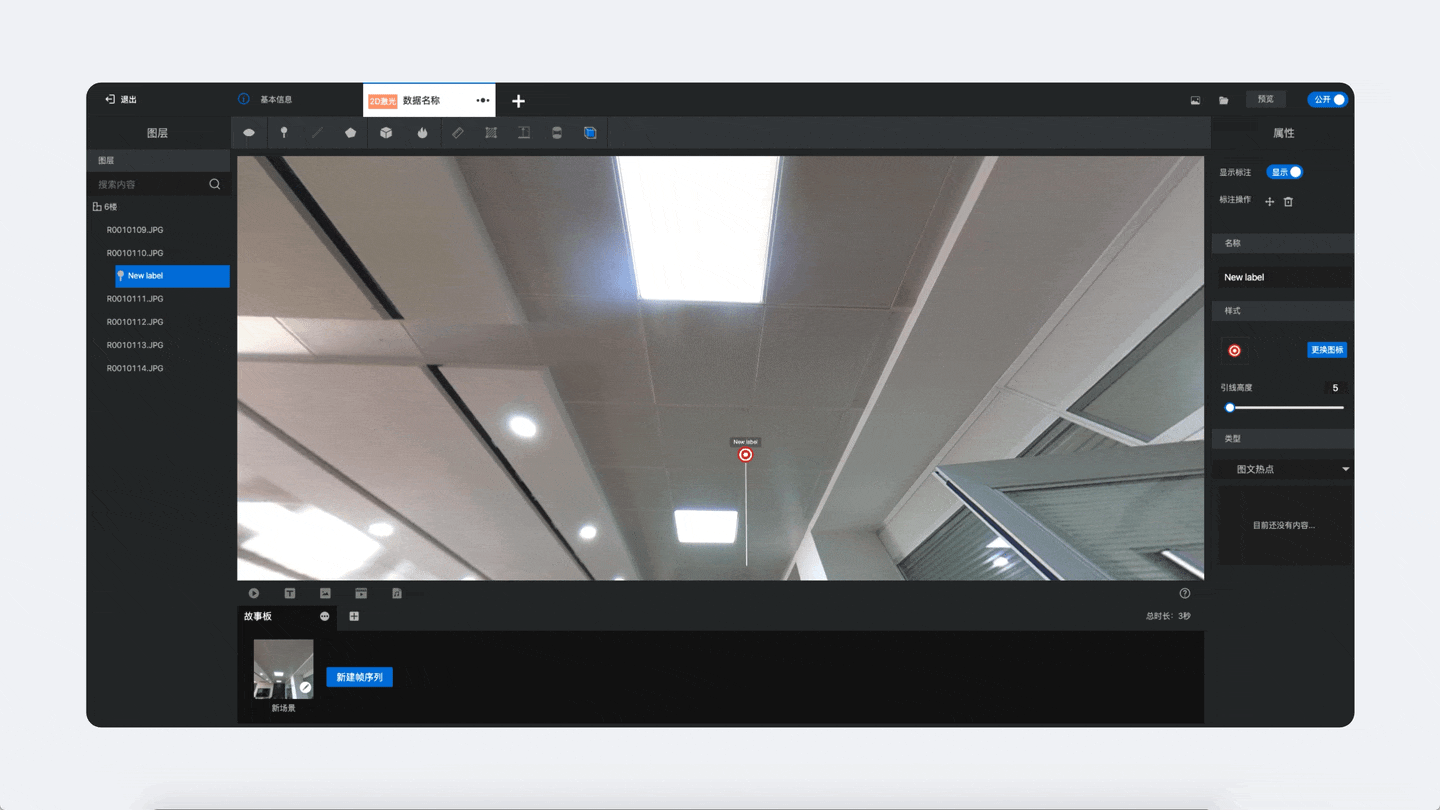Select the polygon tool

350,133
